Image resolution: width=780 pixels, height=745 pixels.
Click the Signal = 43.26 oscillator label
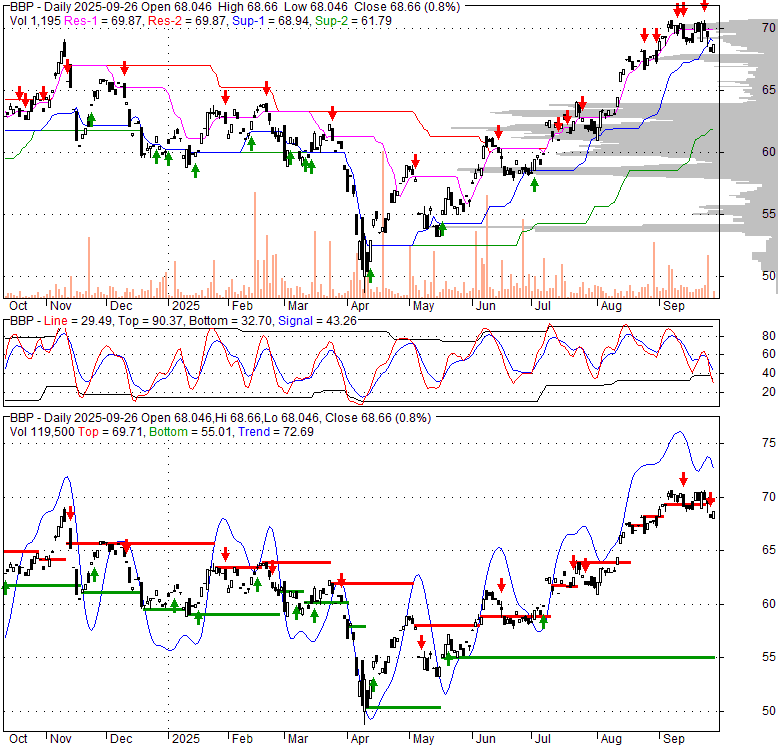point(317,321)
